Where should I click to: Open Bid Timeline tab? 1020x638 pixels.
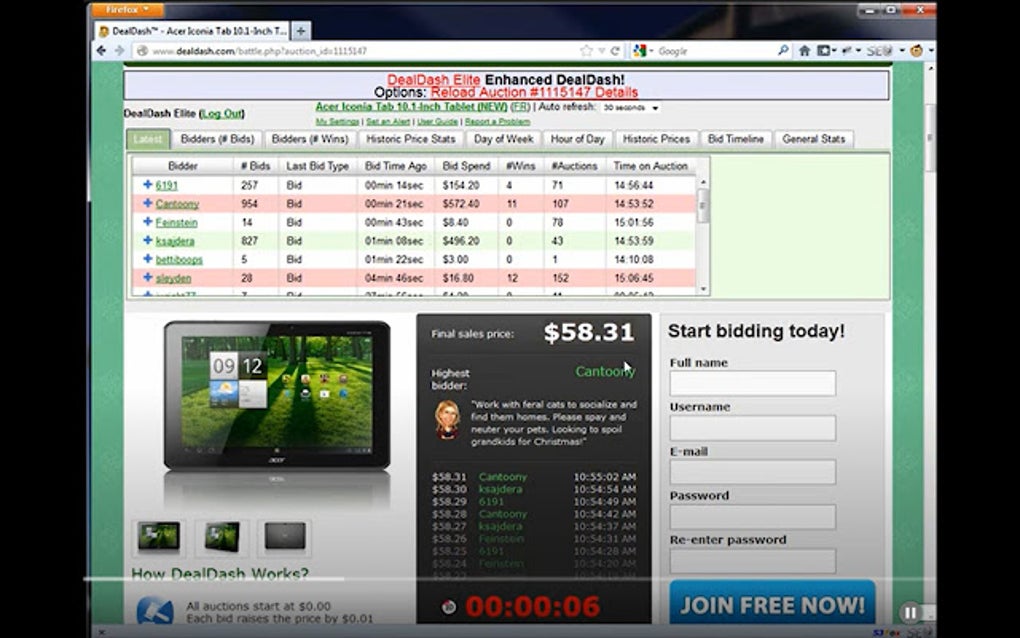coord(736,139)
